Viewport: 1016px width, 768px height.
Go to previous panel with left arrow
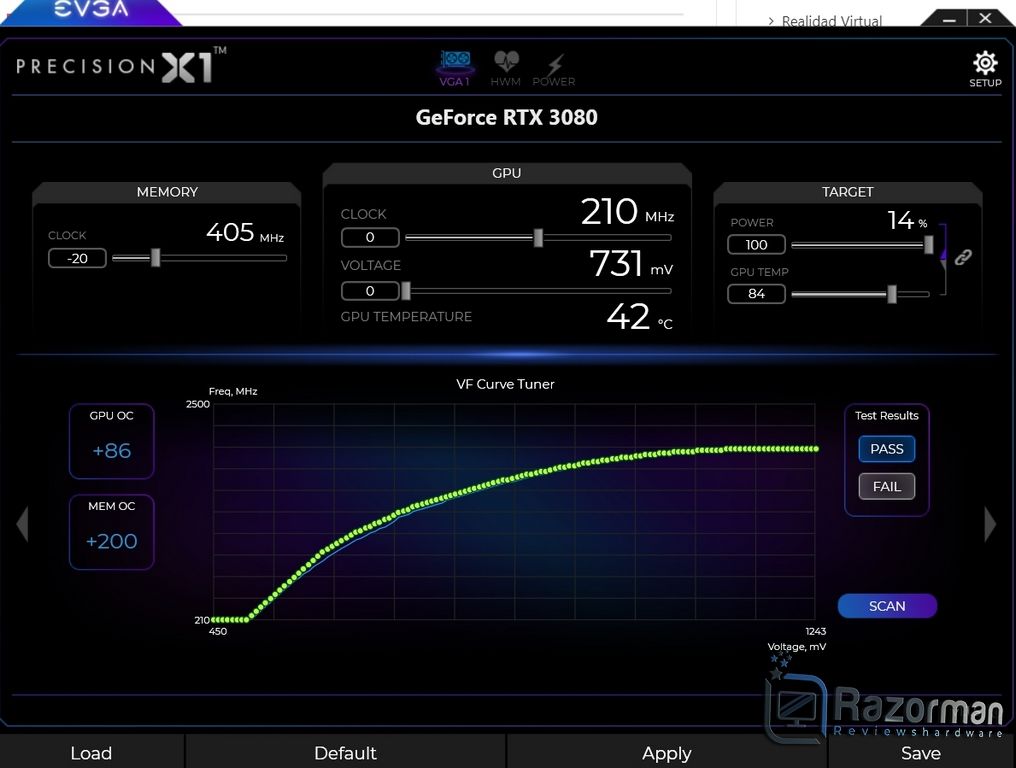coord(23,524)
